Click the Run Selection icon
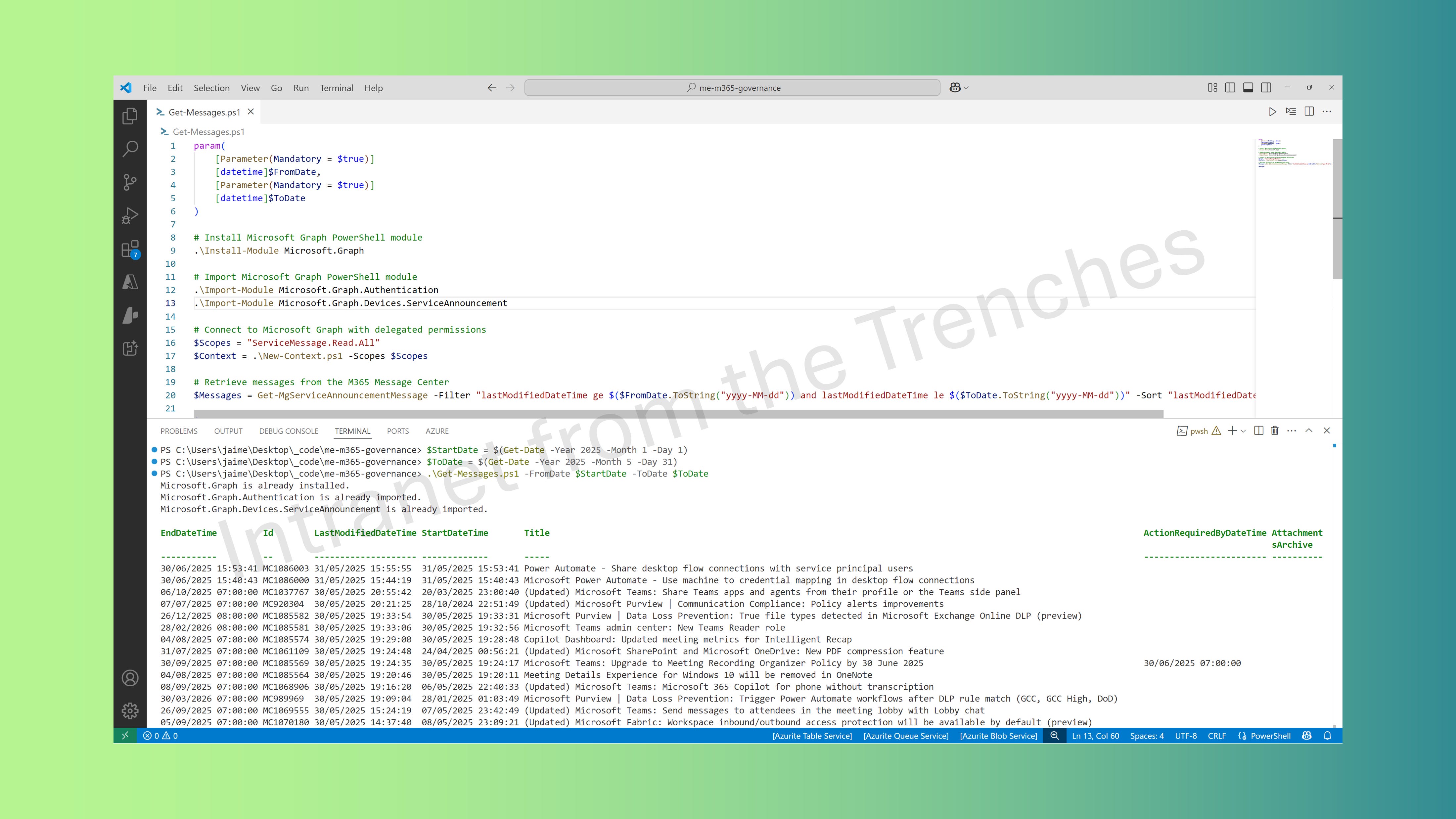 pyautogui.click(x=1291, y=111)
